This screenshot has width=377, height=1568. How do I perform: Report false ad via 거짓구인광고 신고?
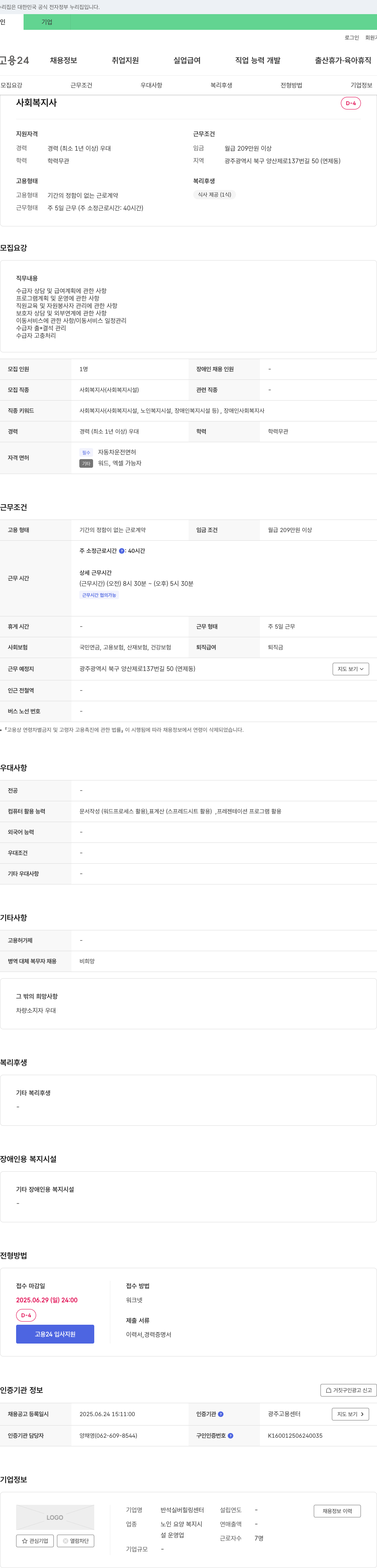pos(348,1389)
